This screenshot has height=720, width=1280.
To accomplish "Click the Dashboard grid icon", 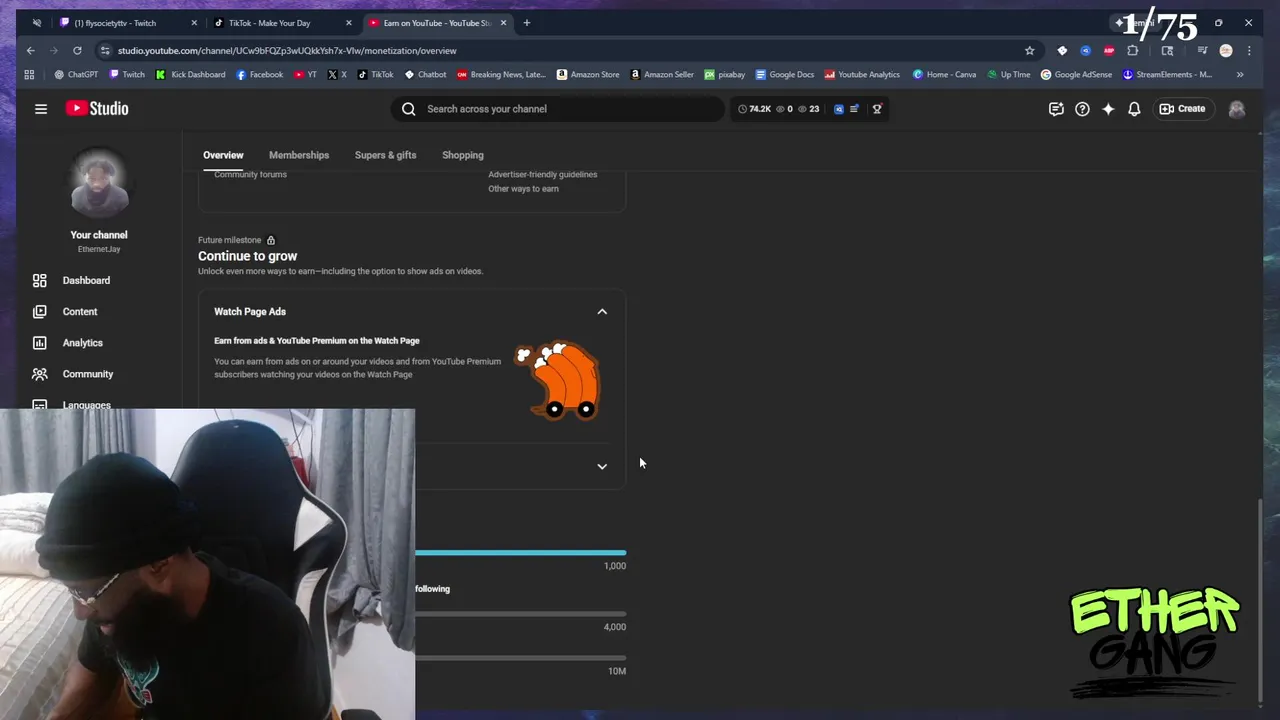I will (40, 281).
